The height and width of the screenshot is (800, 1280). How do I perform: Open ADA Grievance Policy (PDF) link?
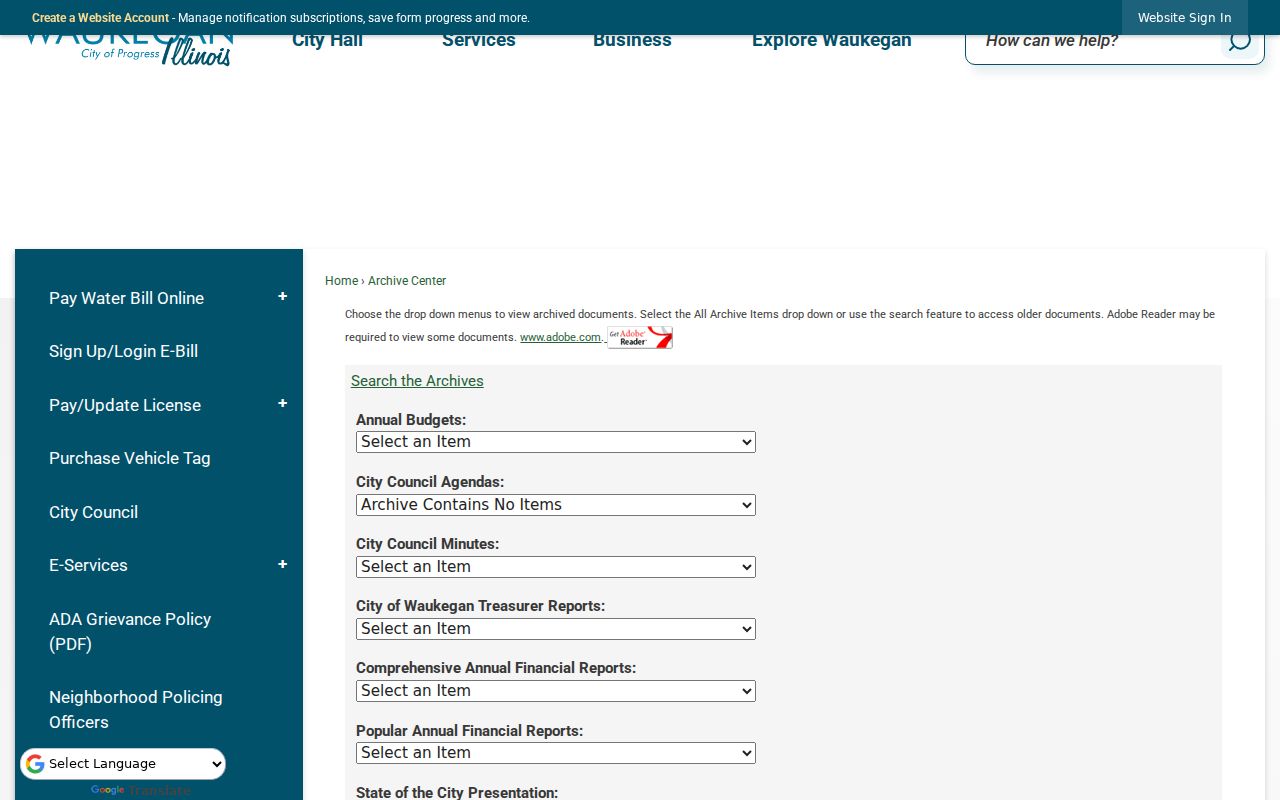pos(130,631)
